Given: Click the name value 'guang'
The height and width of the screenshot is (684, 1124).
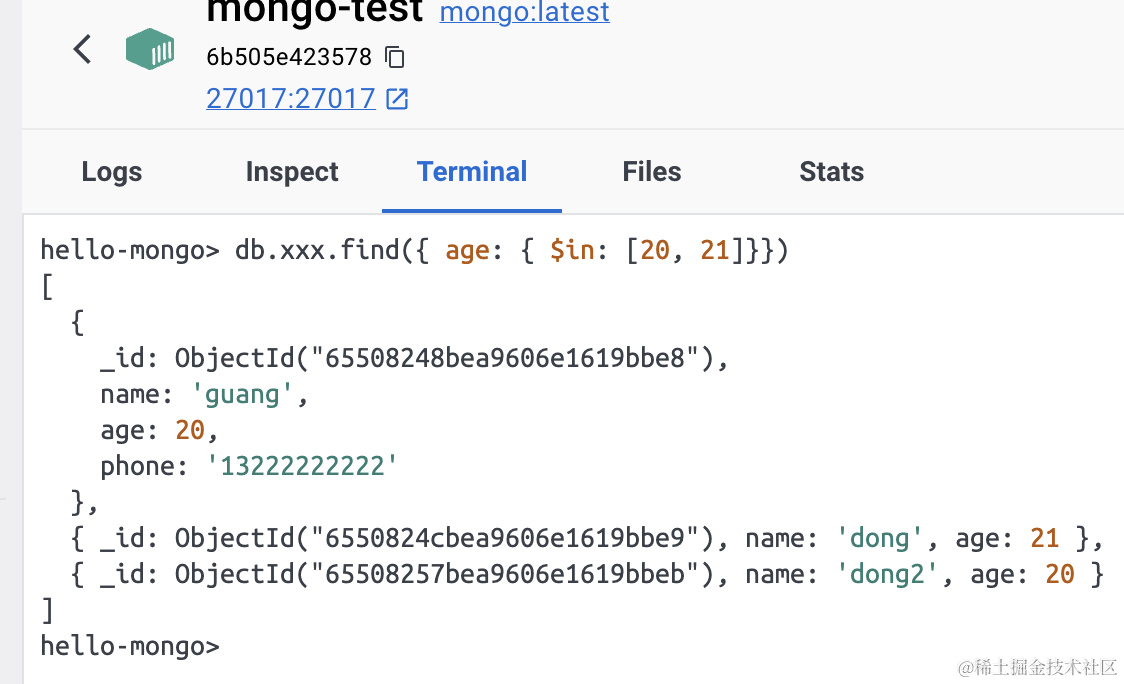Looking at the screenshot, I should tap(250, 394).
